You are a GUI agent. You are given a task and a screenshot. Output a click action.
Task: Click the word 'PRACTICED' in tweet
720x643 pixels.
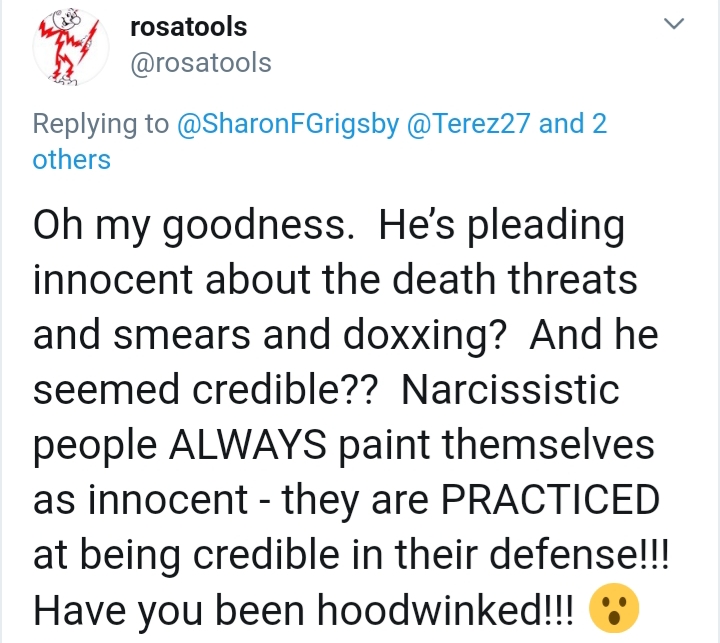[x=550, y=500]
